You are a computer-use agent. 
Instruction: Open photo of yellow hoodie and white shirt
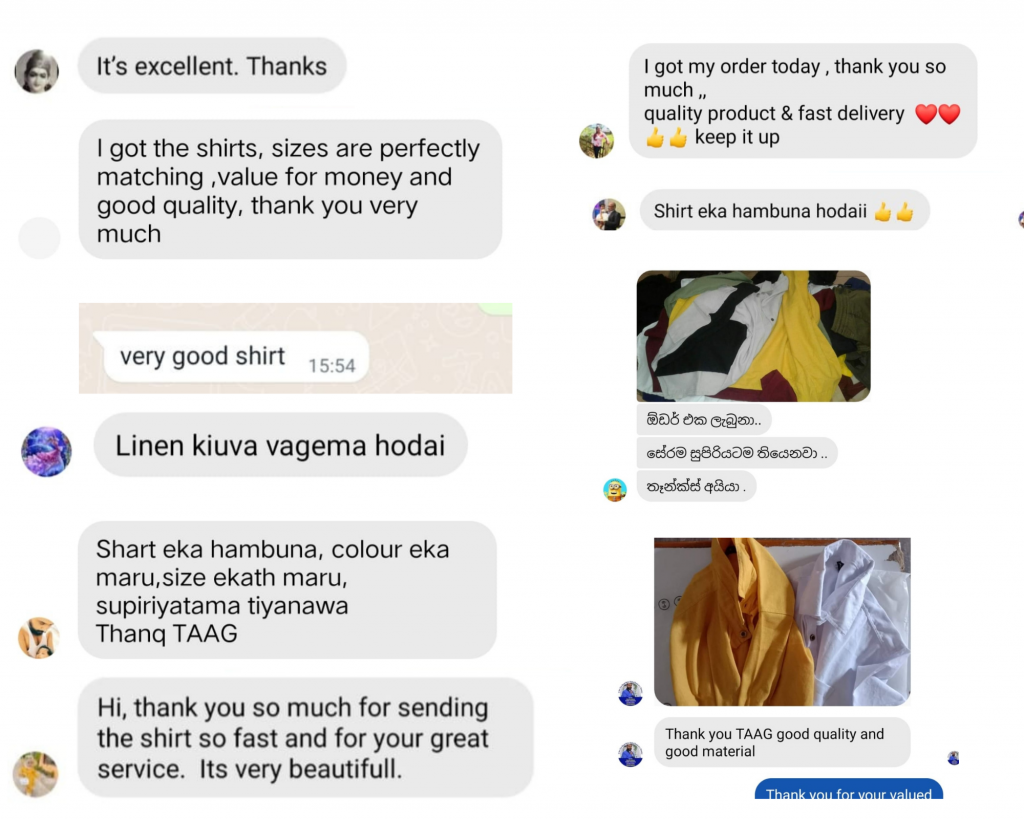(x=782, y=622)
